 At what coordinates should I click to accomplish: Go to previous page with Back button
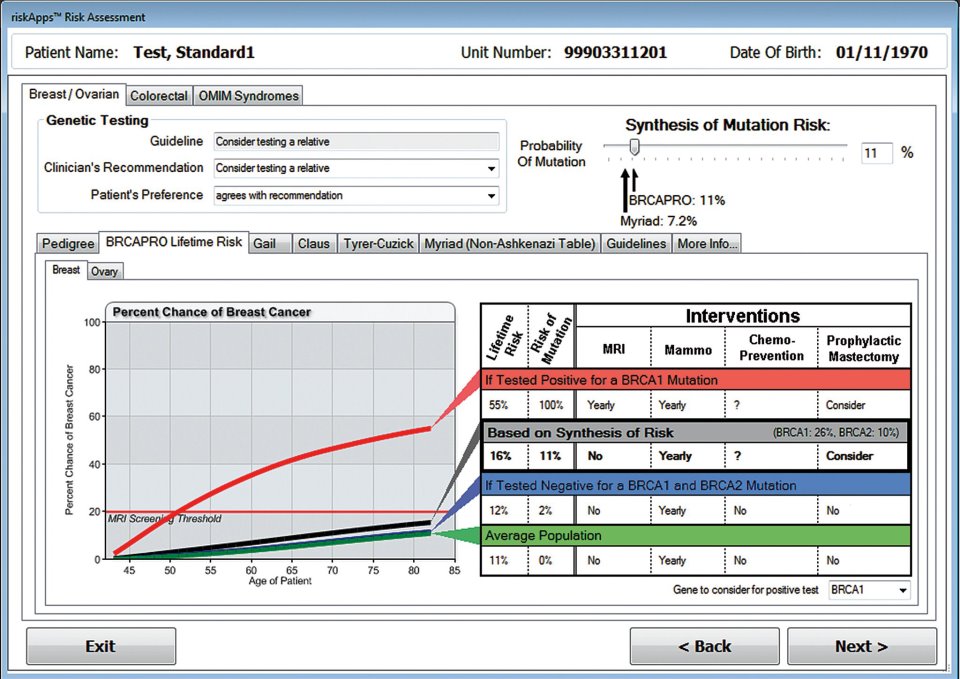pyautogui.click(x=705, y=646)
